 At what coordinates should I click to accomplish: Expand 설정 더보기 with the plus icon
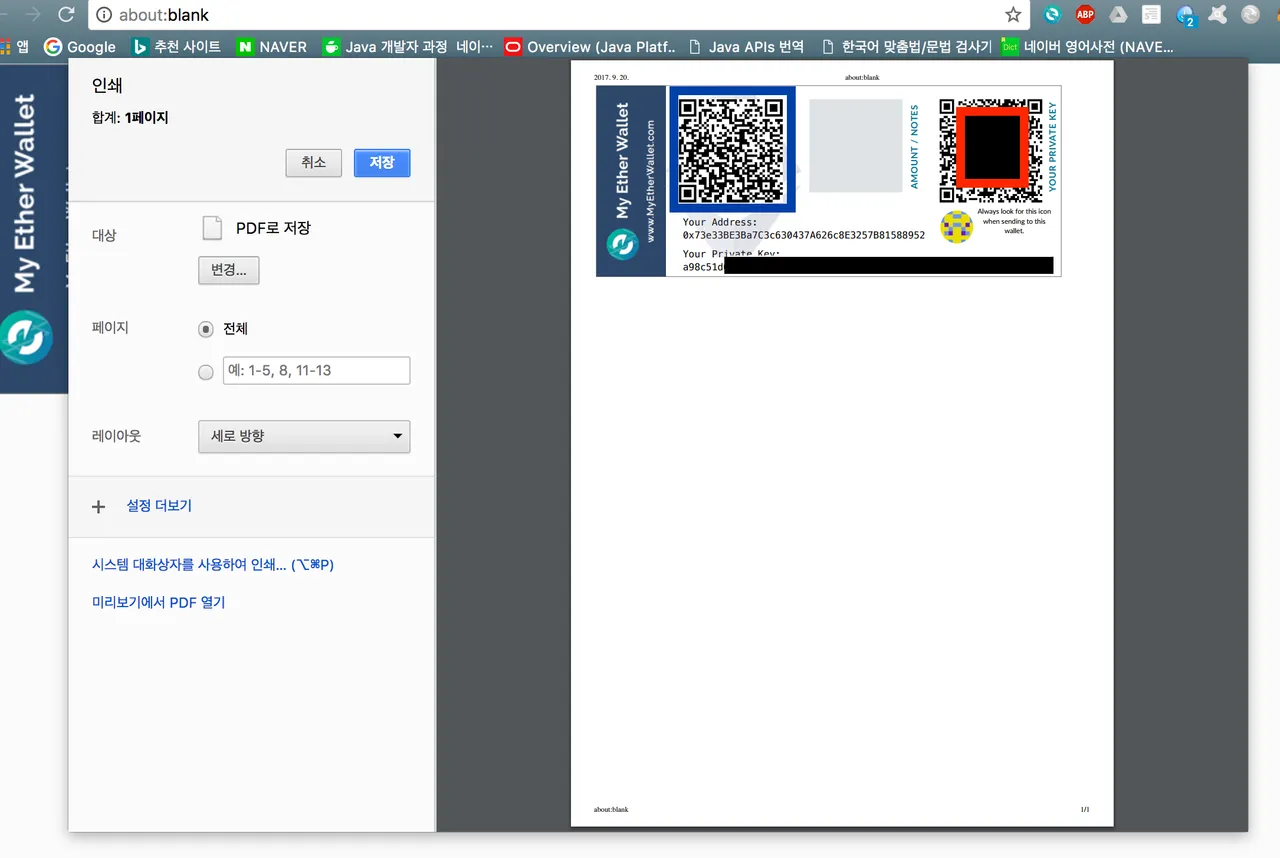[x=98, y=507]
